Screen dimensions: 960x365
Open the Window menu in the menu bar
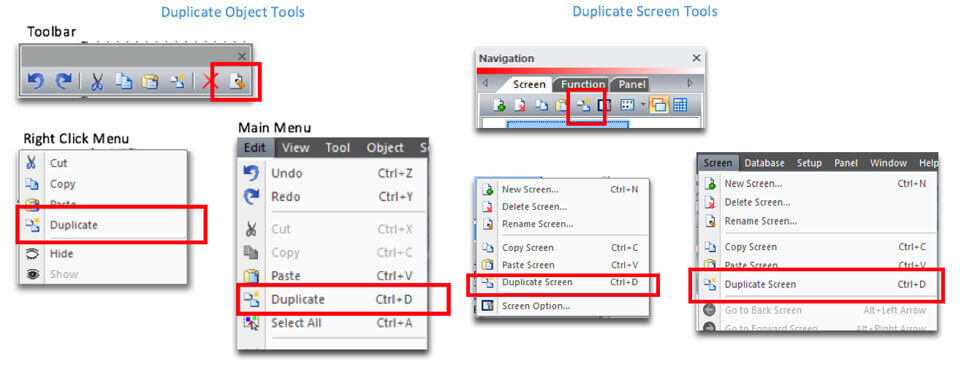click(888, 163)
